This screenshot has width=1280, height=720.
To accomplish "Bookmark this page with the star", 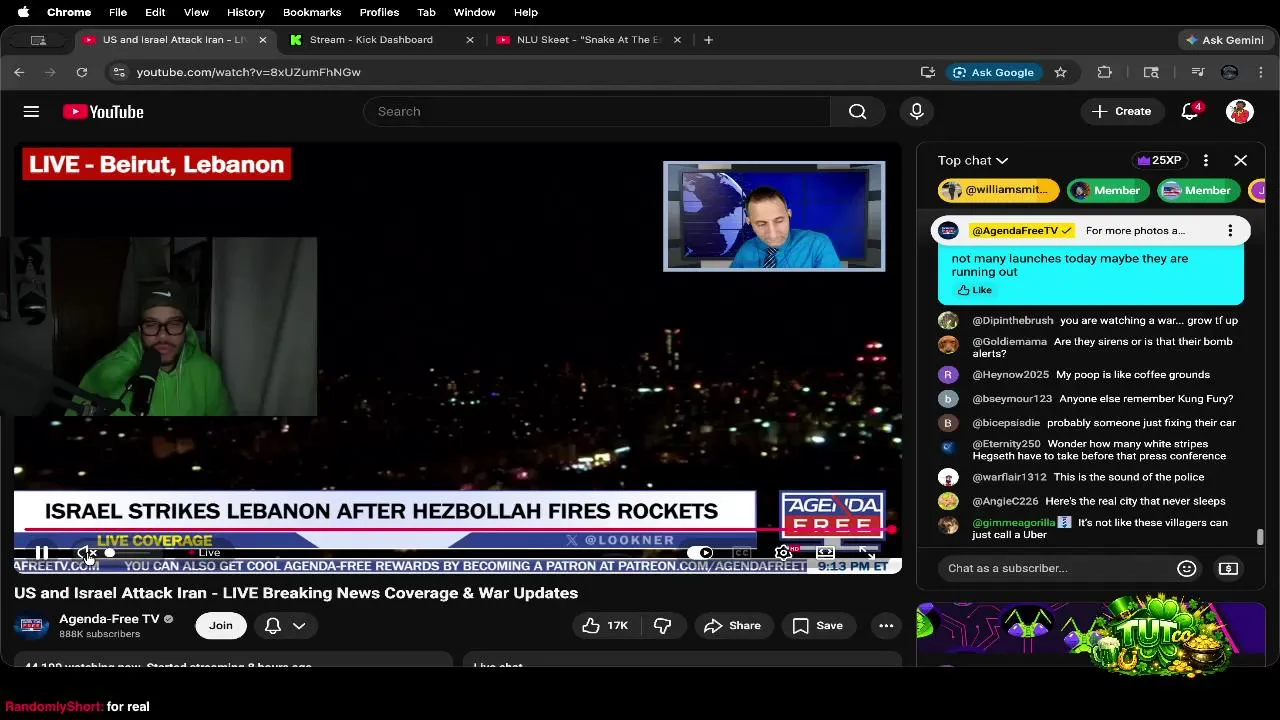I will [1060, 72].
